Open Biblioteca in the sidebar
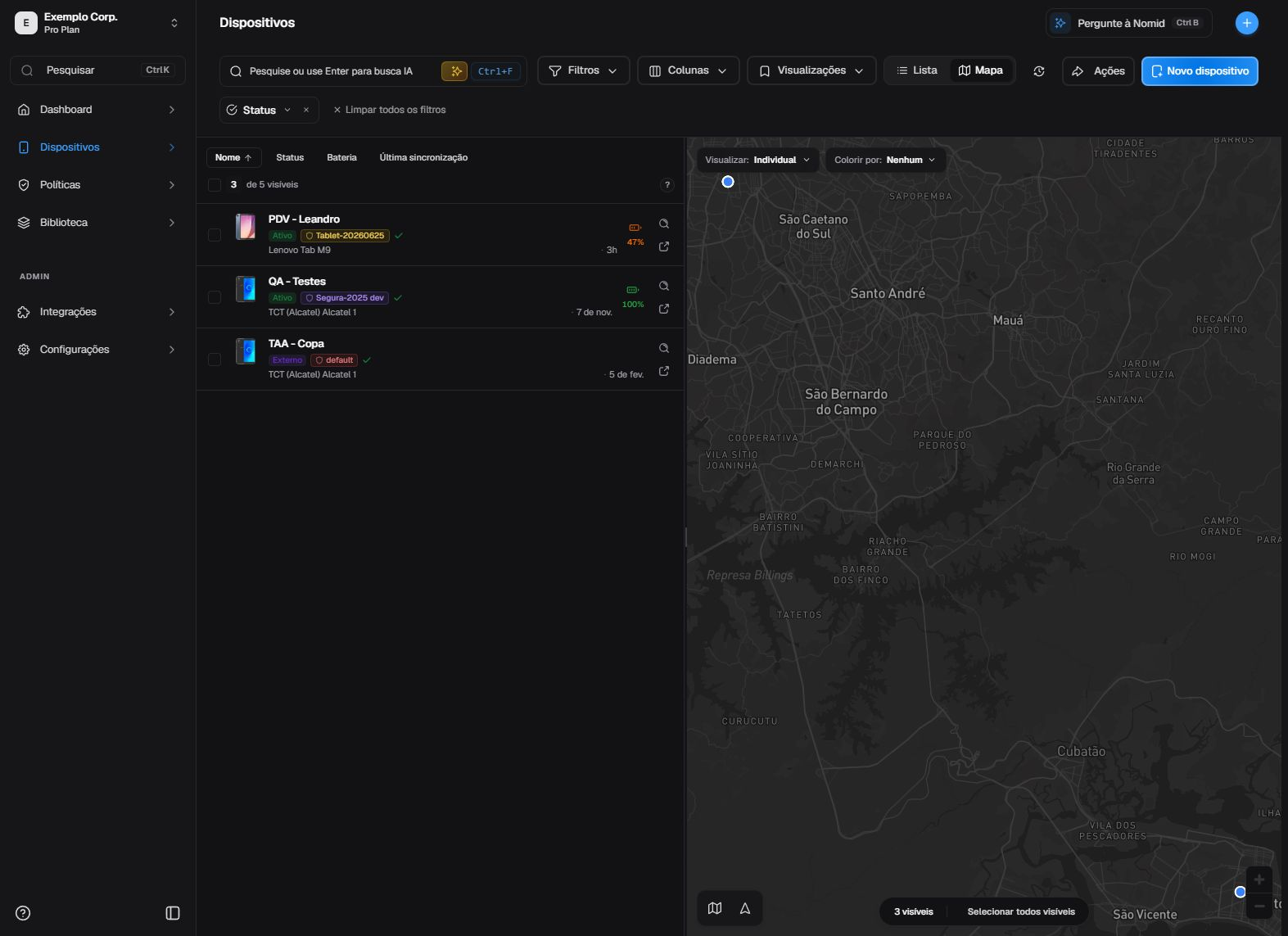This screenshot has width=1288, height=936. coord(97,223)
